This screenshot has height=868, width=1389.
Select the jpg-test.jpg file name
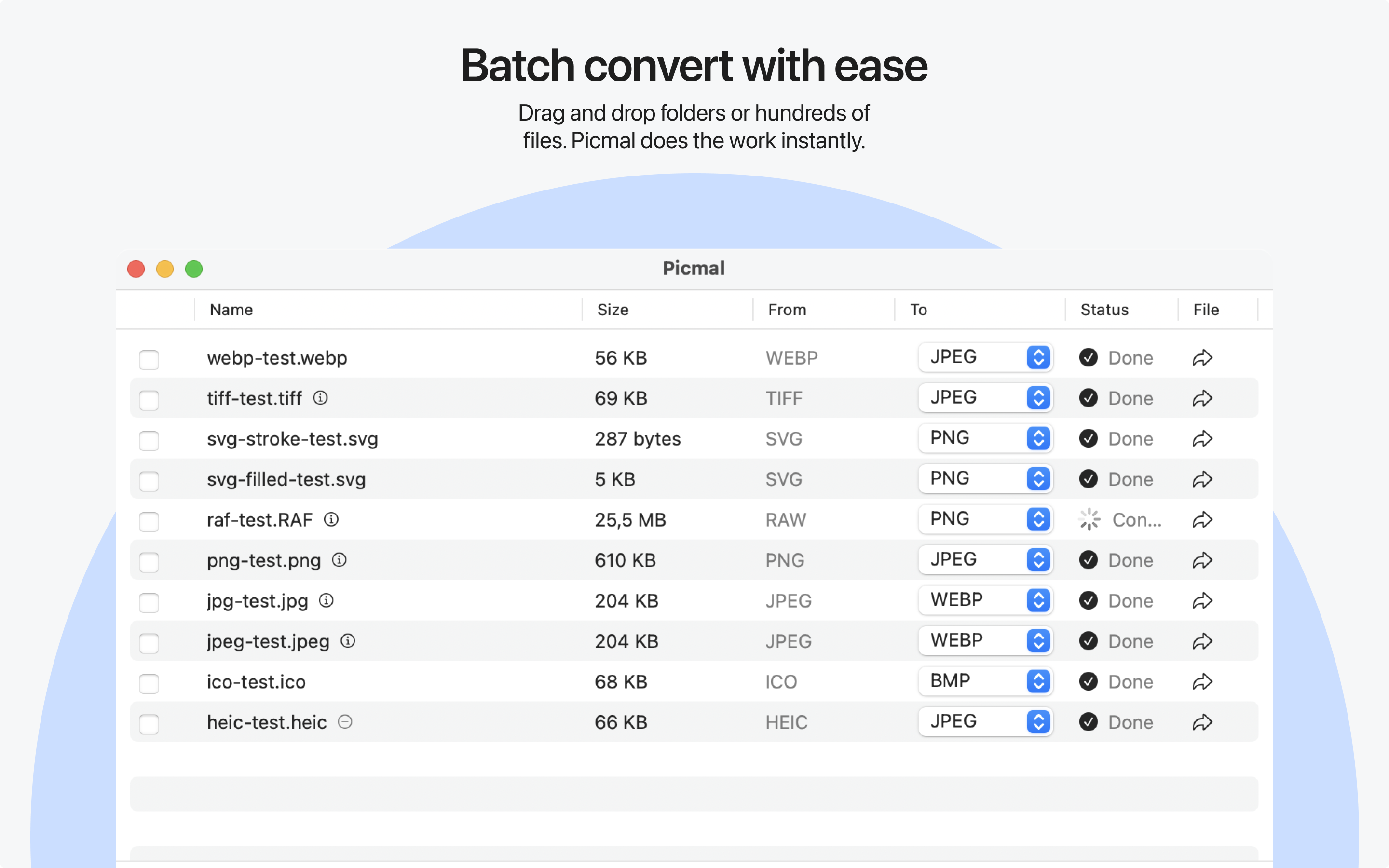[x=258, y=601]
